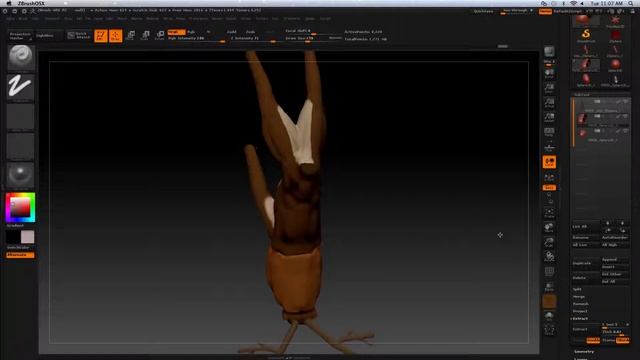This screenshot has height=360, width=640.
Task: Click the Move view icon in right shelf
Action: coord(549,228)
